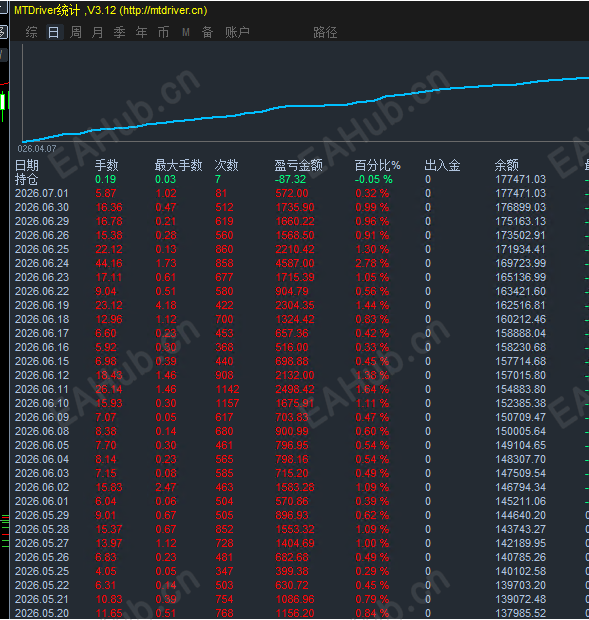Image resolution: width=589 pixels, height=620 pixels.
Task: Select the 2026.06.26 date row
Action: point(42,235)
